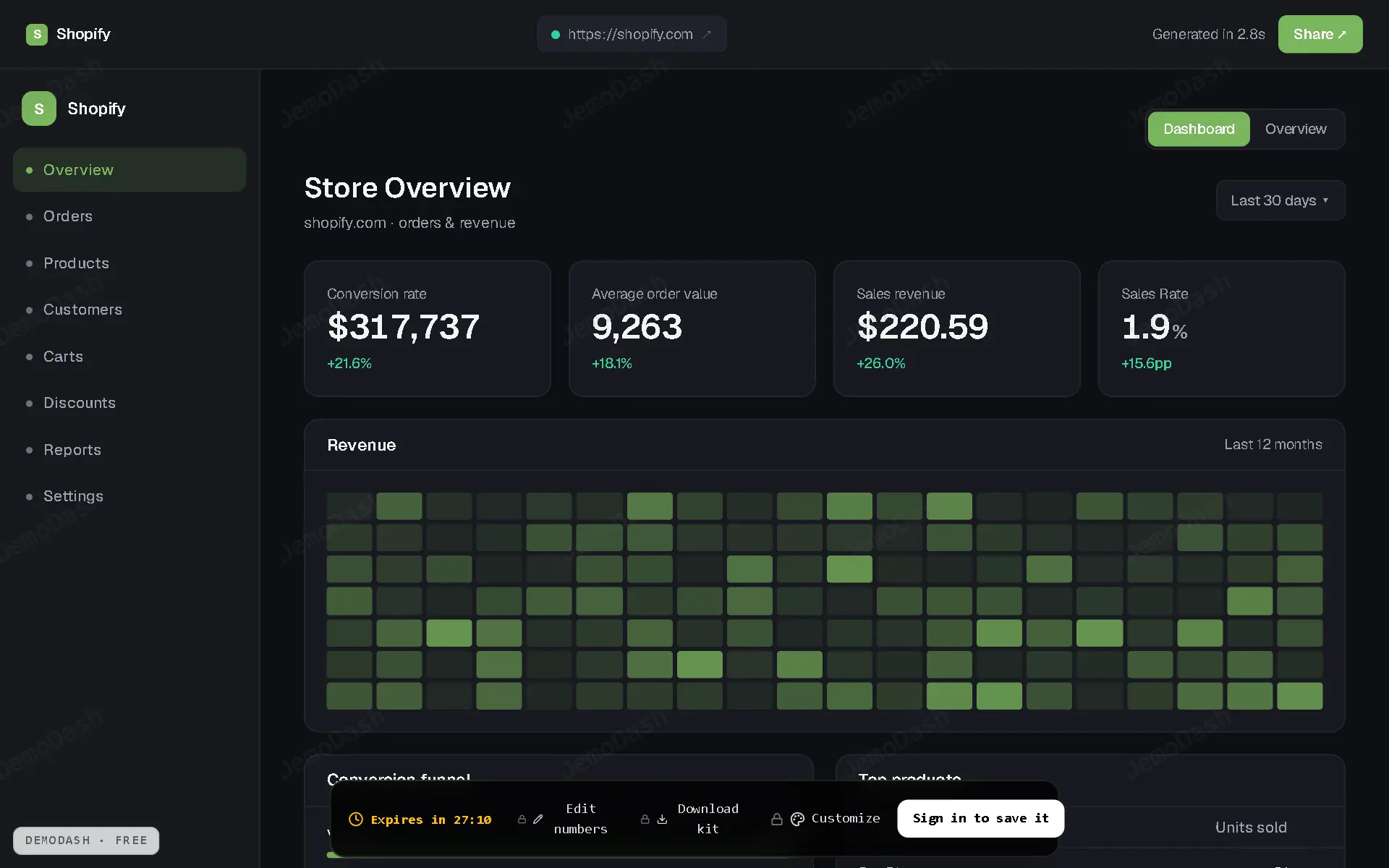Image resolution: width=1389 pixels, height=868 pixels.
Task: Open the Discounts page
Action: 129,403
